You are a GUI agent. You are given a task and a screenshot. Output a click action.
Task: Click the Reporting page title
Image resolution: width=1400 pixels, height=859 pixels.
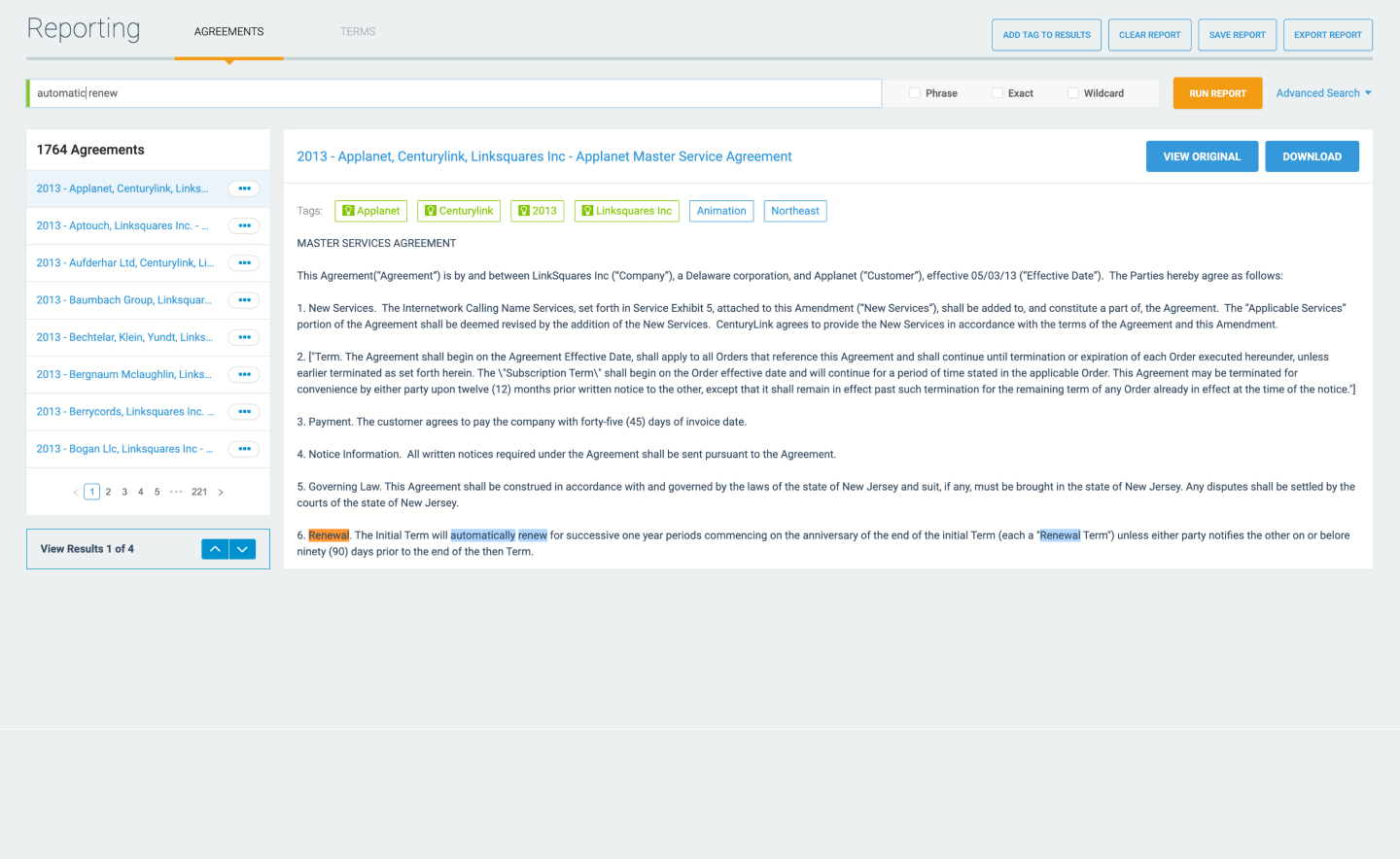(84, 29)
